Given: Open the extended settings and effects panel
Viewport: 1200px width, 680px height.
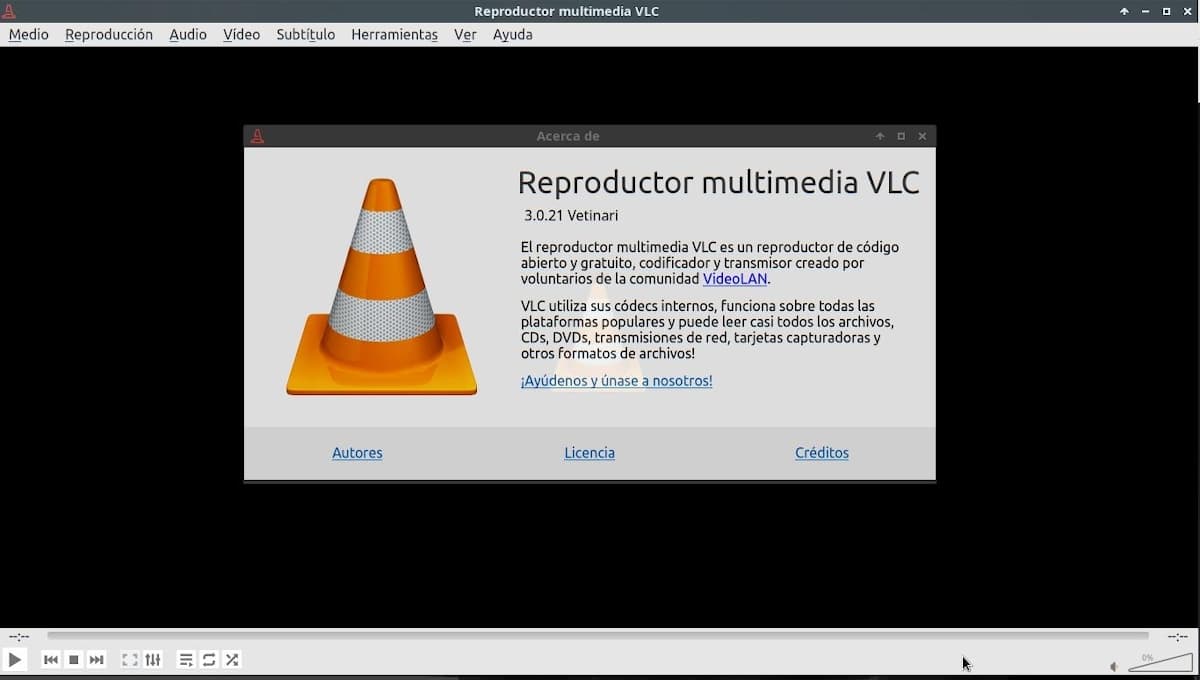Looking at the screenshot, I should pyautogui.click(x=153, y=660).
